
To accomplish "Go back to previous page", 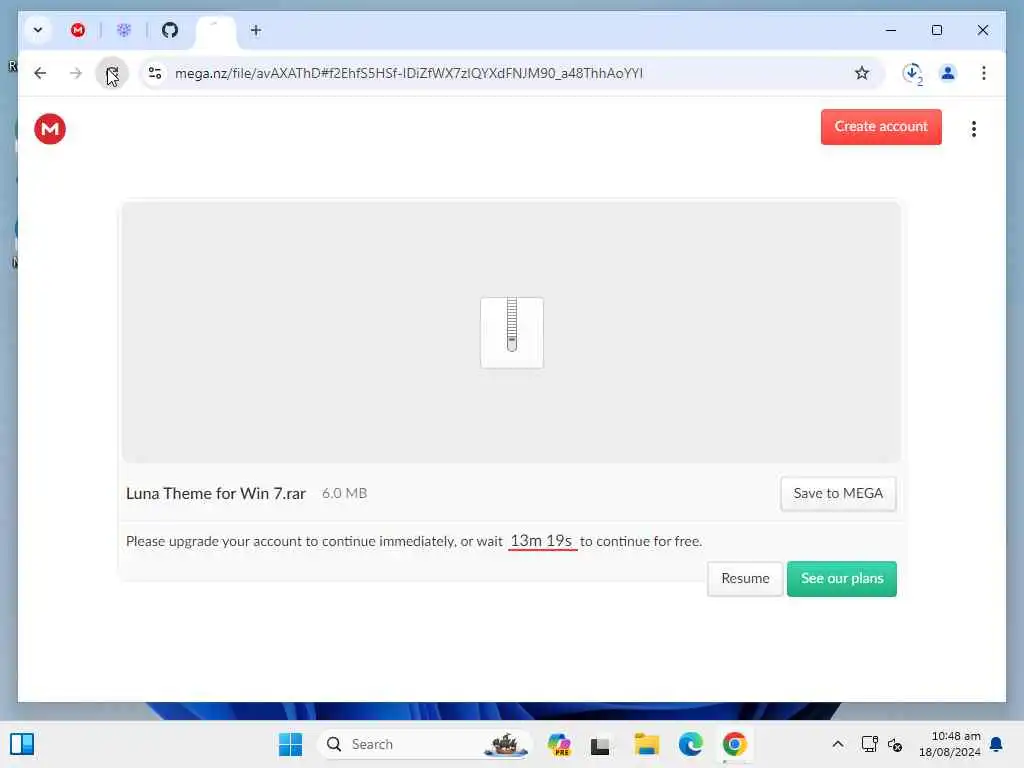I will point(40,73).
